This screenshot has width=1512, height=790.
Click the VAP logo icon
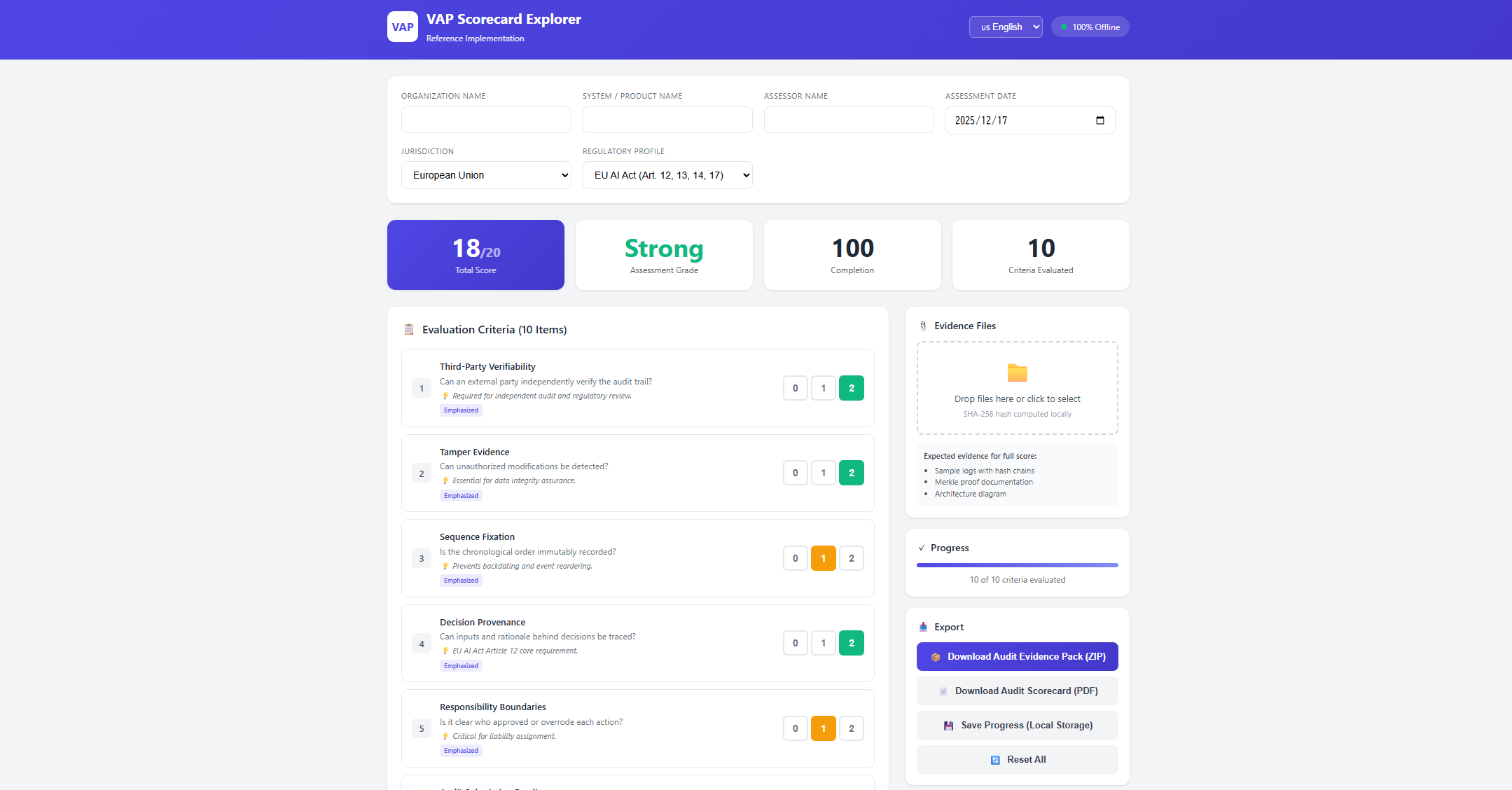coord(402,27)
